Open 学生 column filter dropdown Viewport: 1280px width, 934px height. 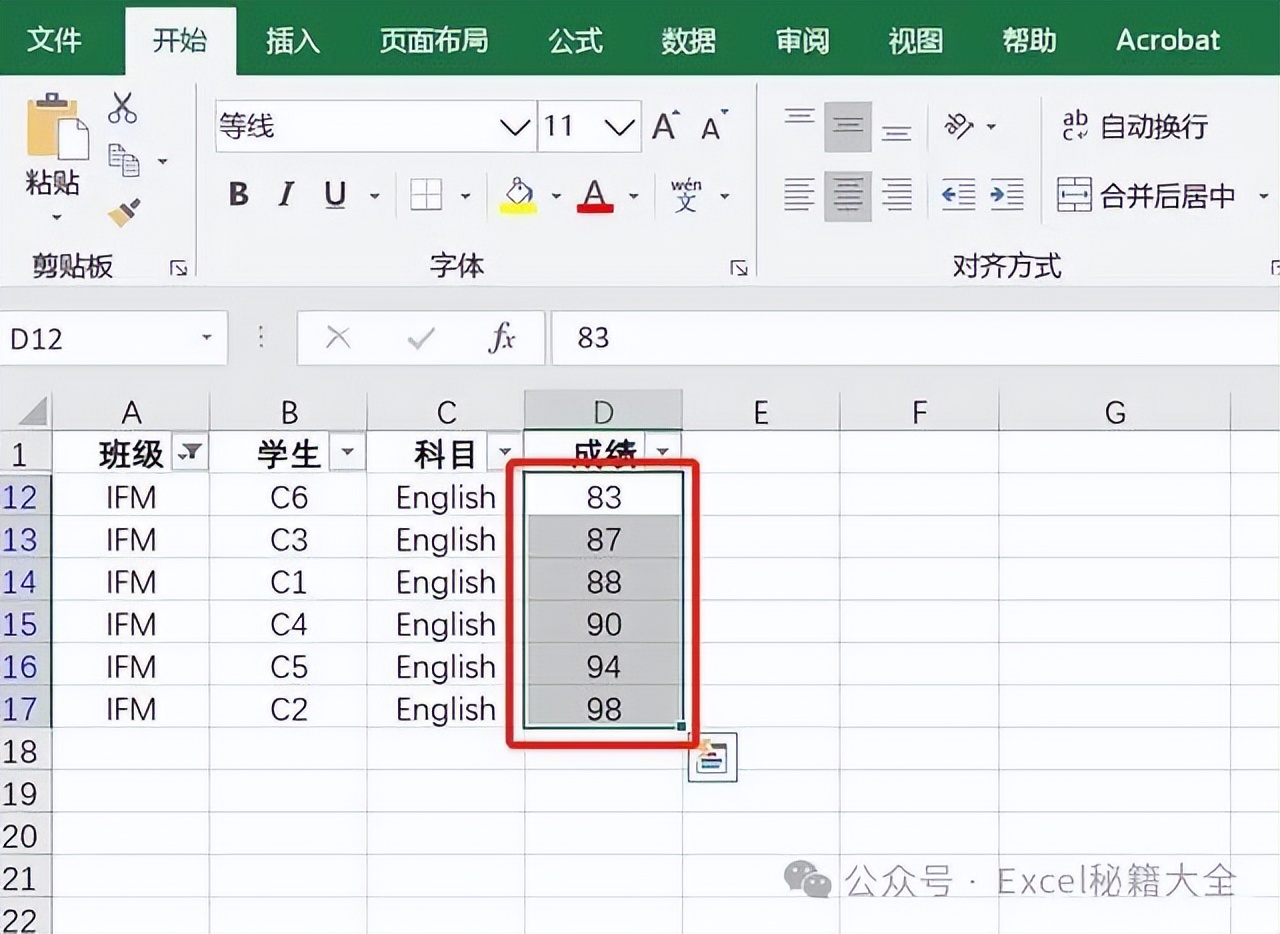point(347,453)
